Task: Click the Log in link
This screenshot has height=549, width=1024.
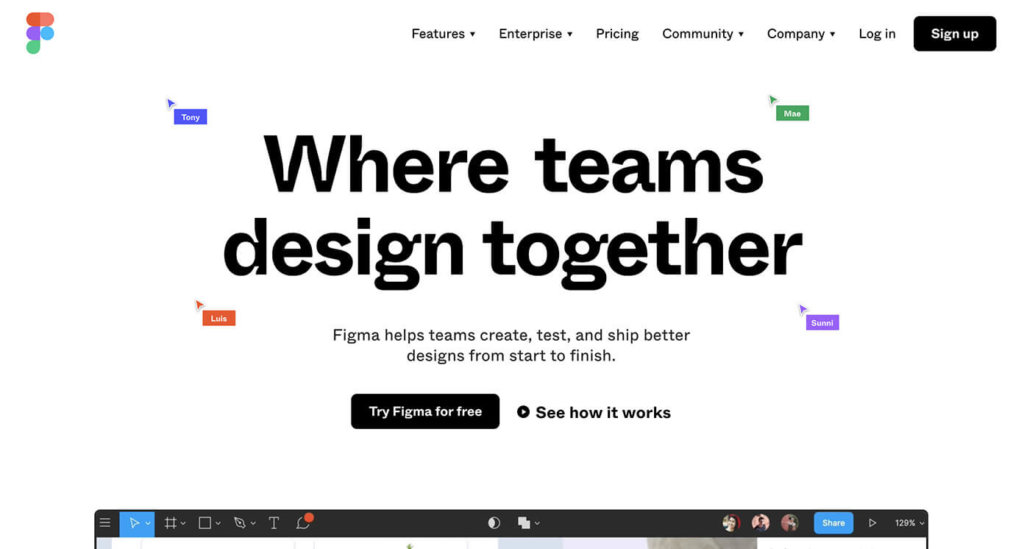Action: coord(877,34)
